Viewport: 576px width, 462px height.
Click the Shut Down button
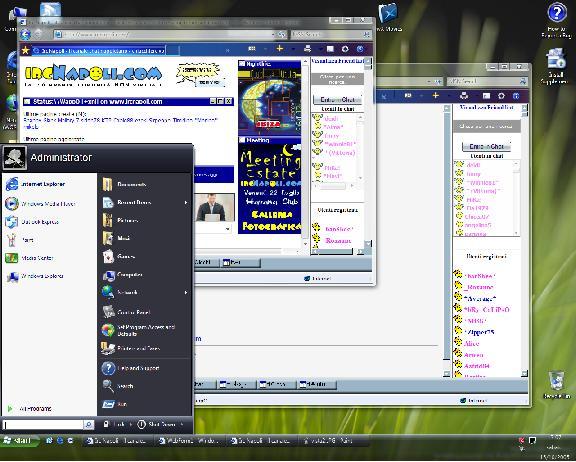[x=157, y=424]
